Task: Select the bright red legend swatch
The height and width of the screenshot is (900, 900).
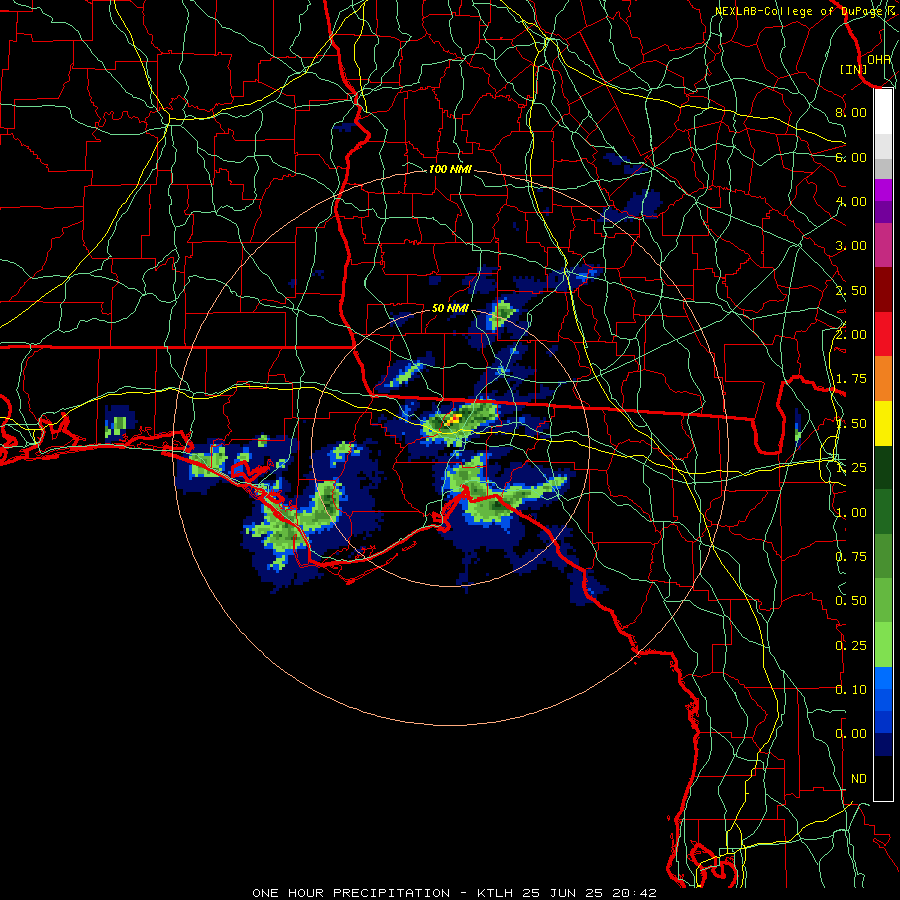Action: (x=883, y=335)
